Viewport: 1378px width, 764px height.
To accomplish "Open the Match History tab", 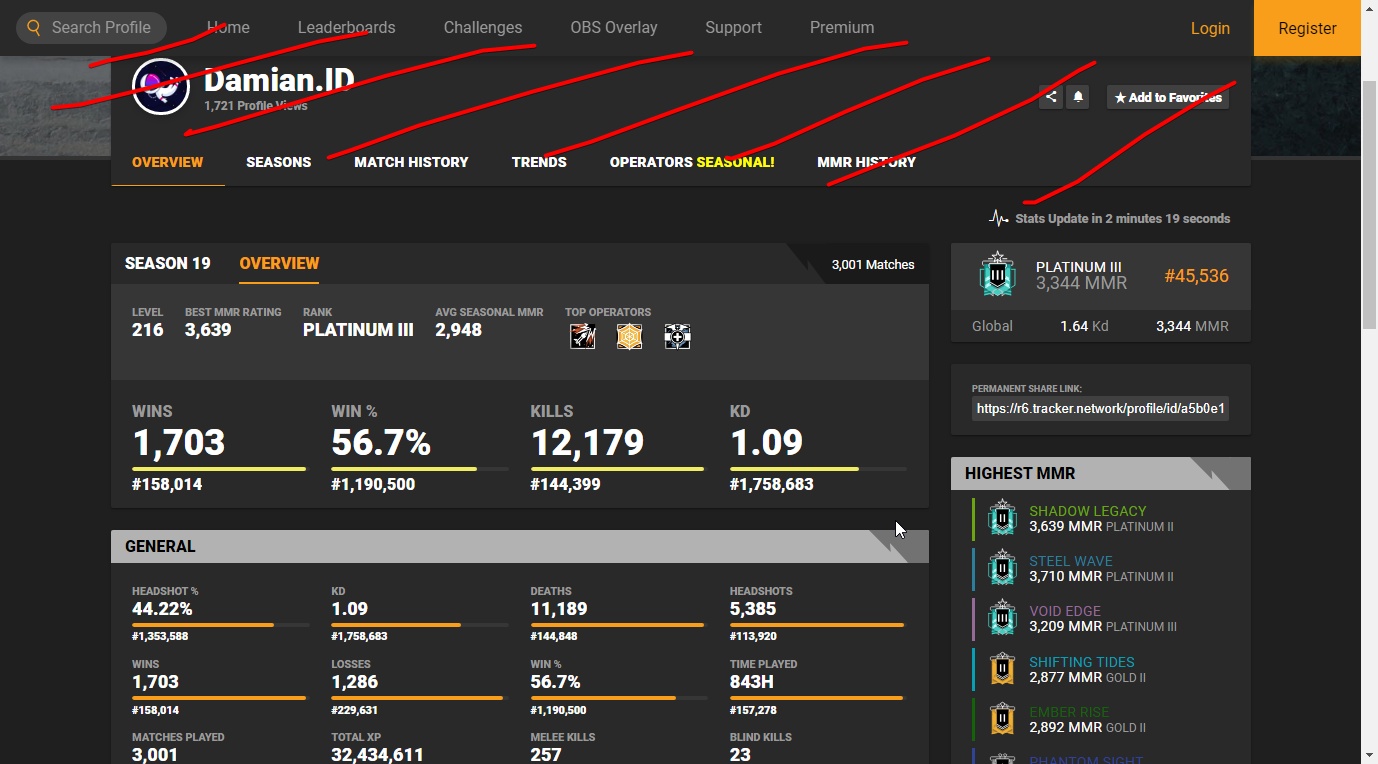I will pyautogui.click(x=411, y=162).
